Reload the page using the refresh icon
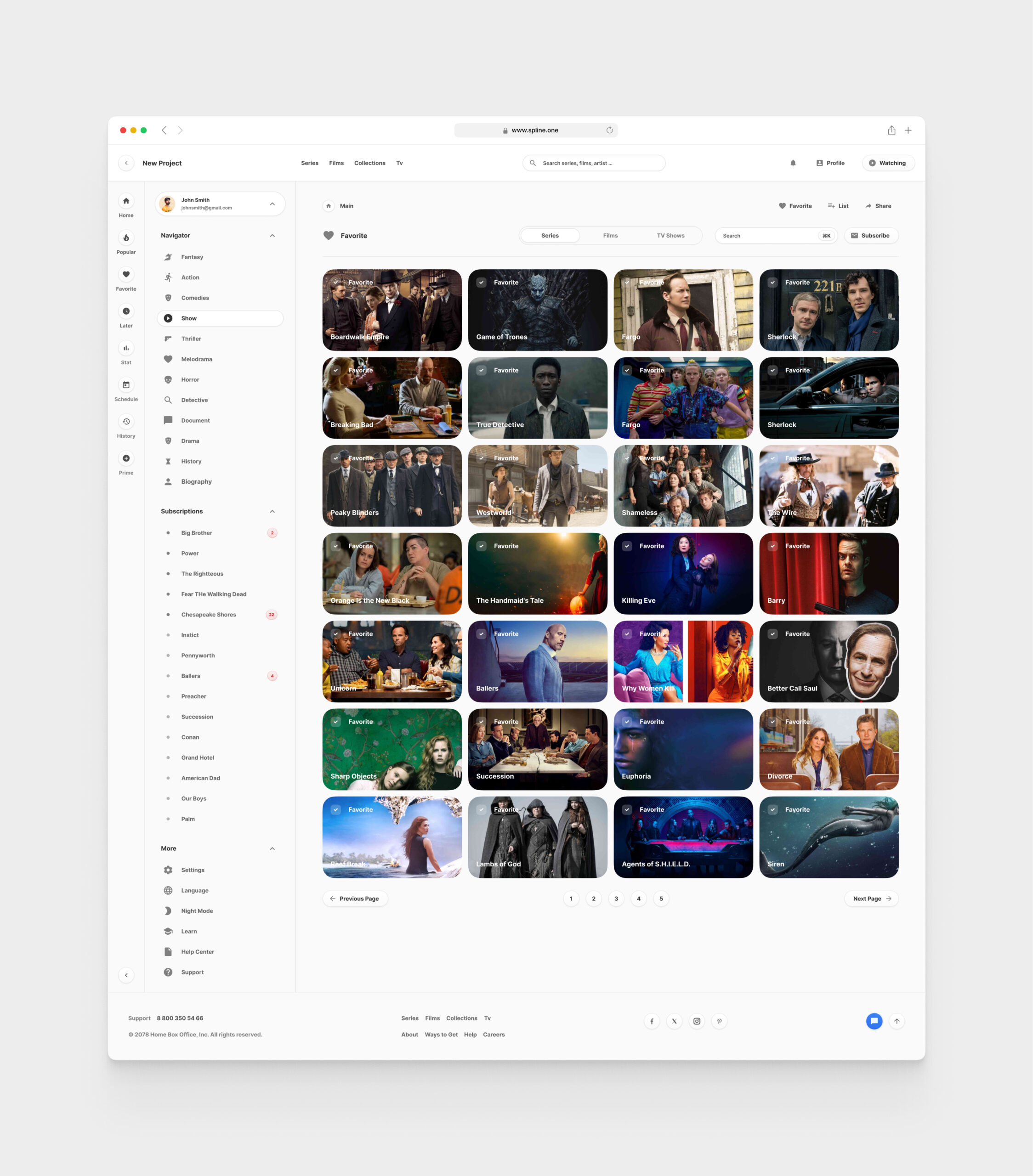The width and height of the screenshot is (1033, 1176). (609, 130)
